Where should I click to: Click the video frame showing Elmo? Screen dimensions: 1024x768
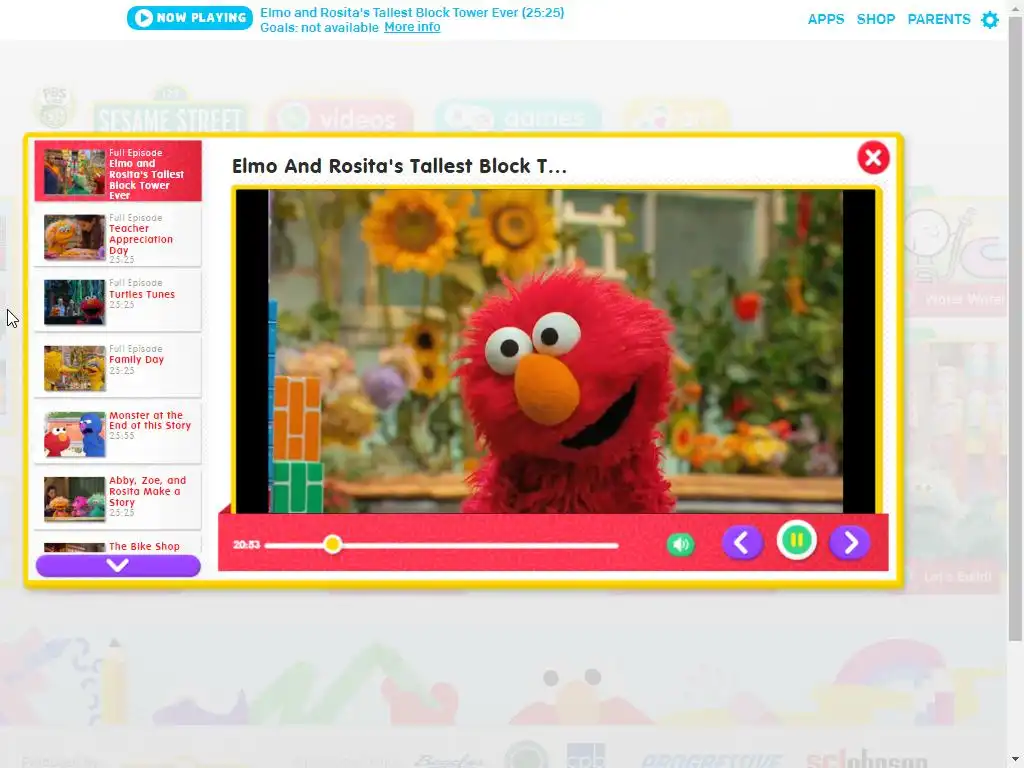[x=556, y=351]
